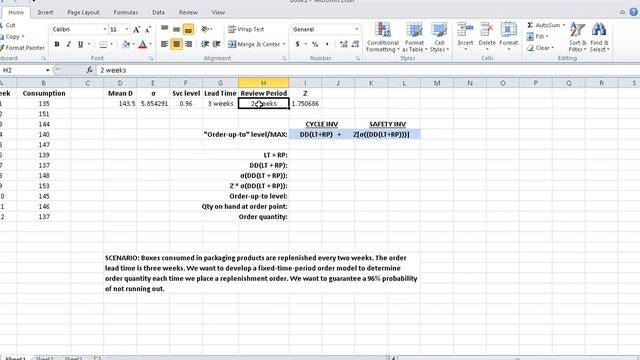The image size is (640, 360).
Task: Click Decrease Indent icon
Action: click(x=205, y=44)
